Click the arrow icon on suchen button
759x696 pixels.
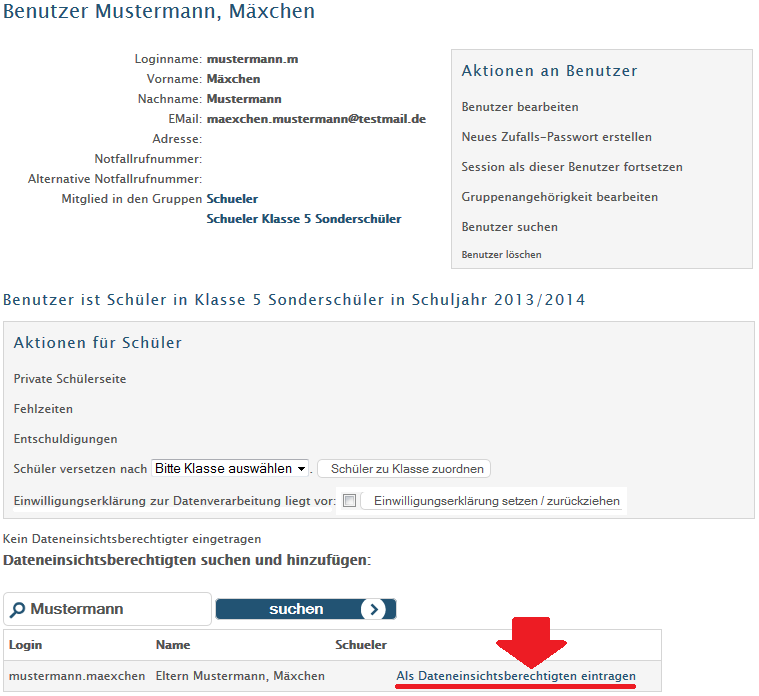(x=373, y=609)
